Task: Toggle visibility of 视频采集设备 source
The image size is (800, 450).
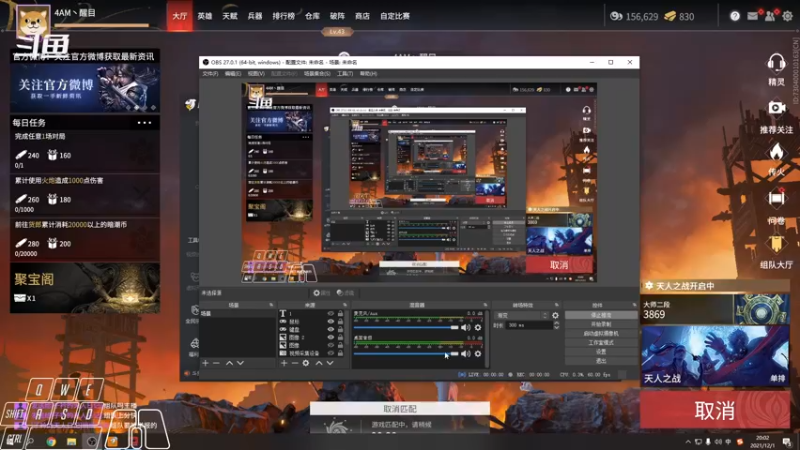Action: pos(331,353)
